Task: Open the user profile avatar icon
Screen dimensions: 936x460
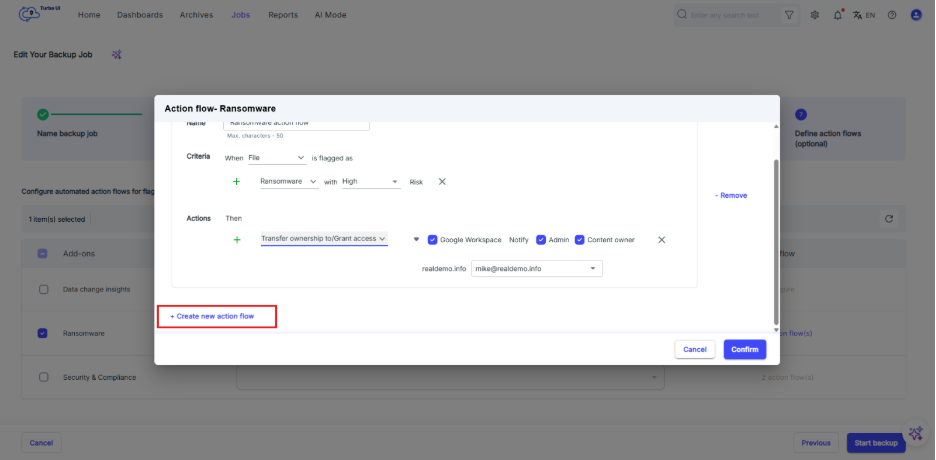Action: tap(916, 15)
